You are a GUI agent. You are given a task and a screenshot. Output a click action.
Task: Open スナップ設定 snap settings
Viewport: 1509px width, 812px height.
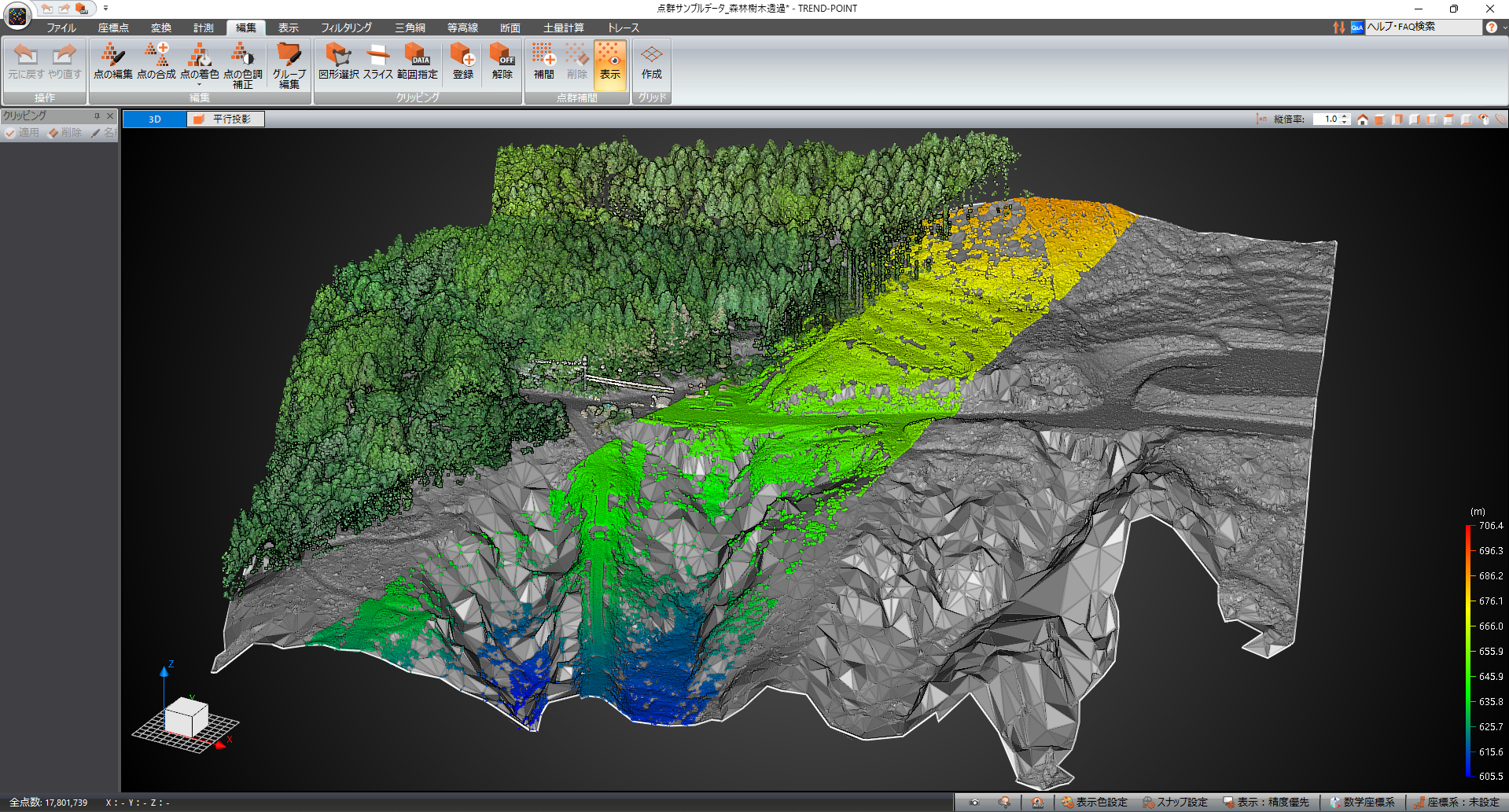1175,803
